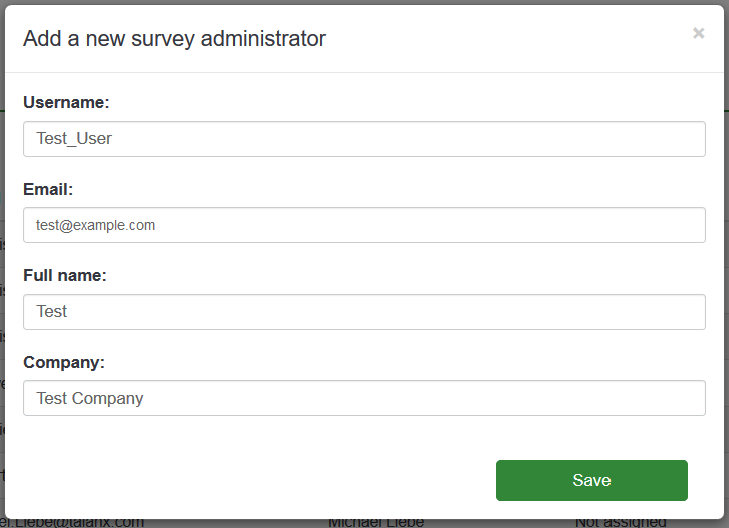
Task: Click empty footer area left of Save
Action: (250, 480)
